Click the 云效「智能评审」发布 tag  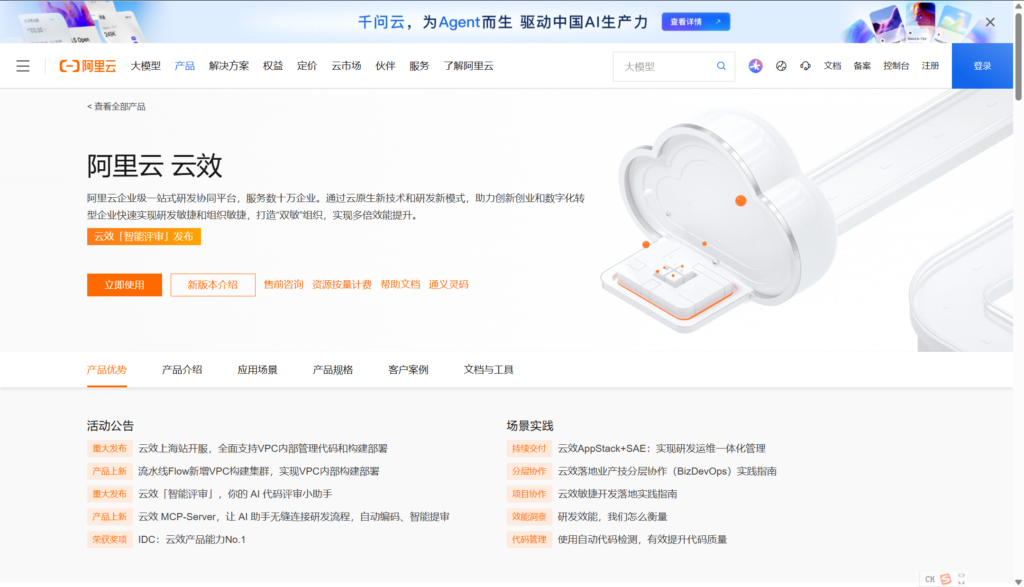pos(144,236)
